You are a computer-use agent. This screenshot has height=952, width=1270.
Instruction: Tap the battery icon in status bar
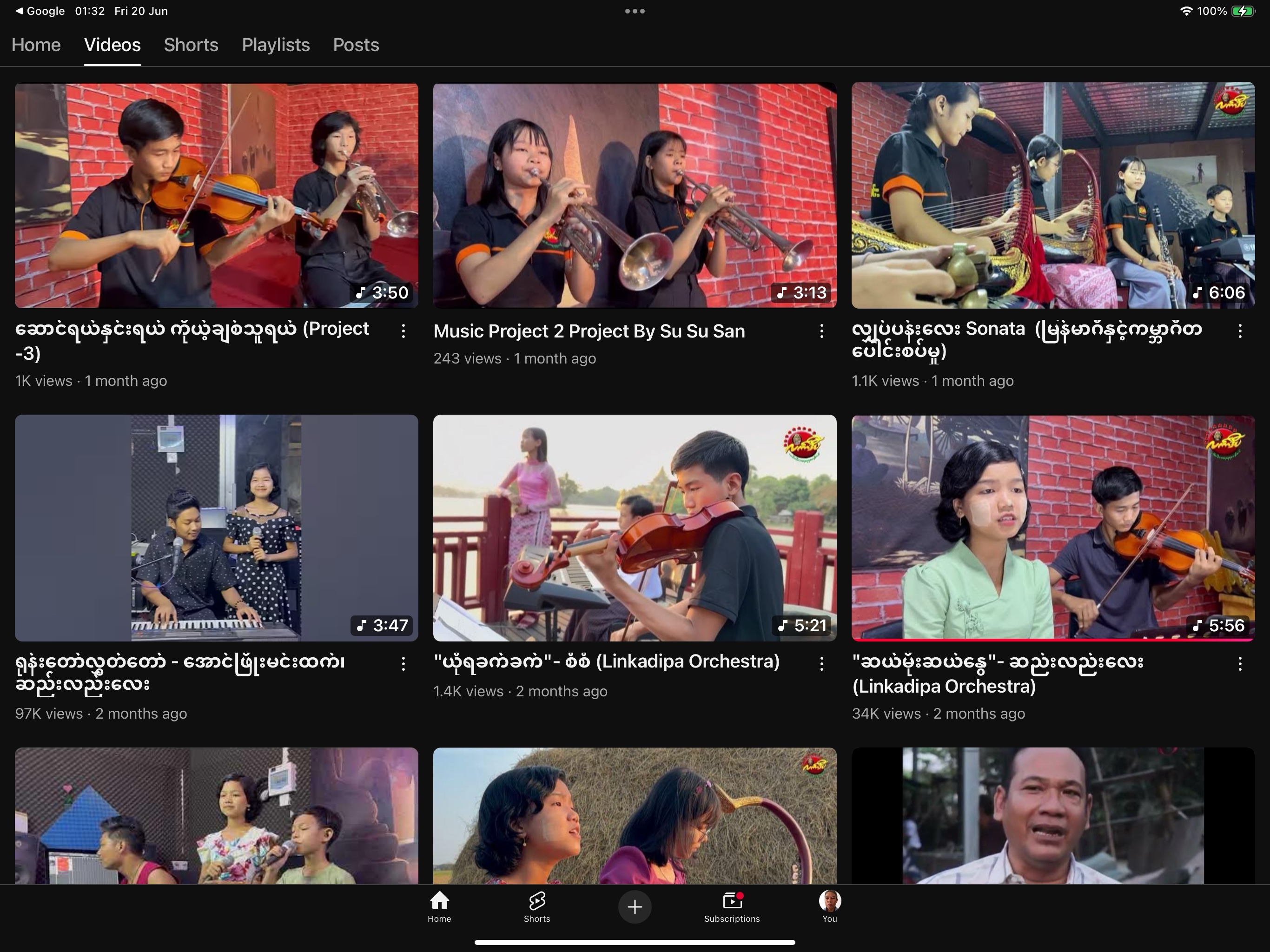tap(1243, 11)
